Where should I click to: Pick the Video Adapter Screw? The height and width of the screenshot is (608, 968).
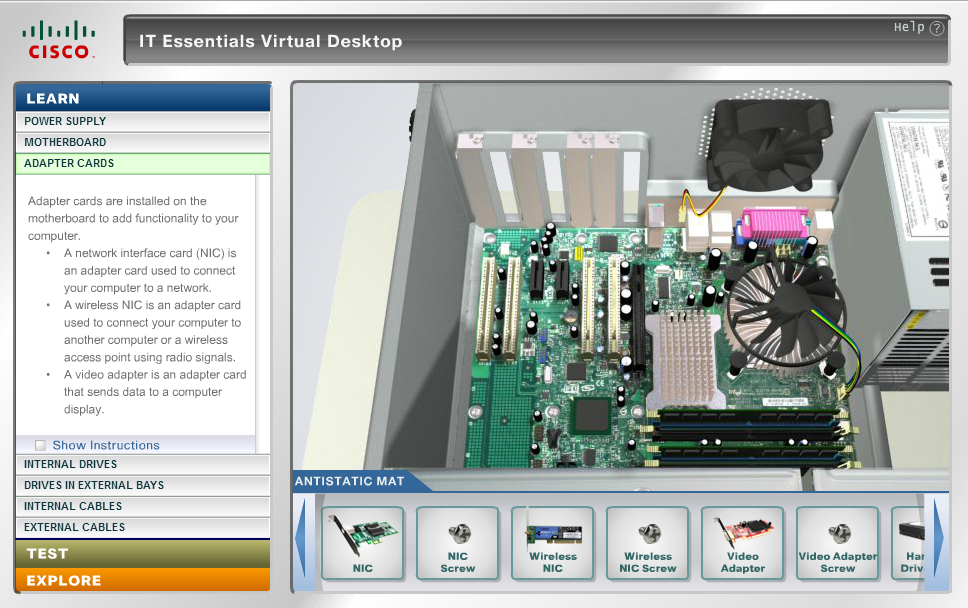coord(837,543)
